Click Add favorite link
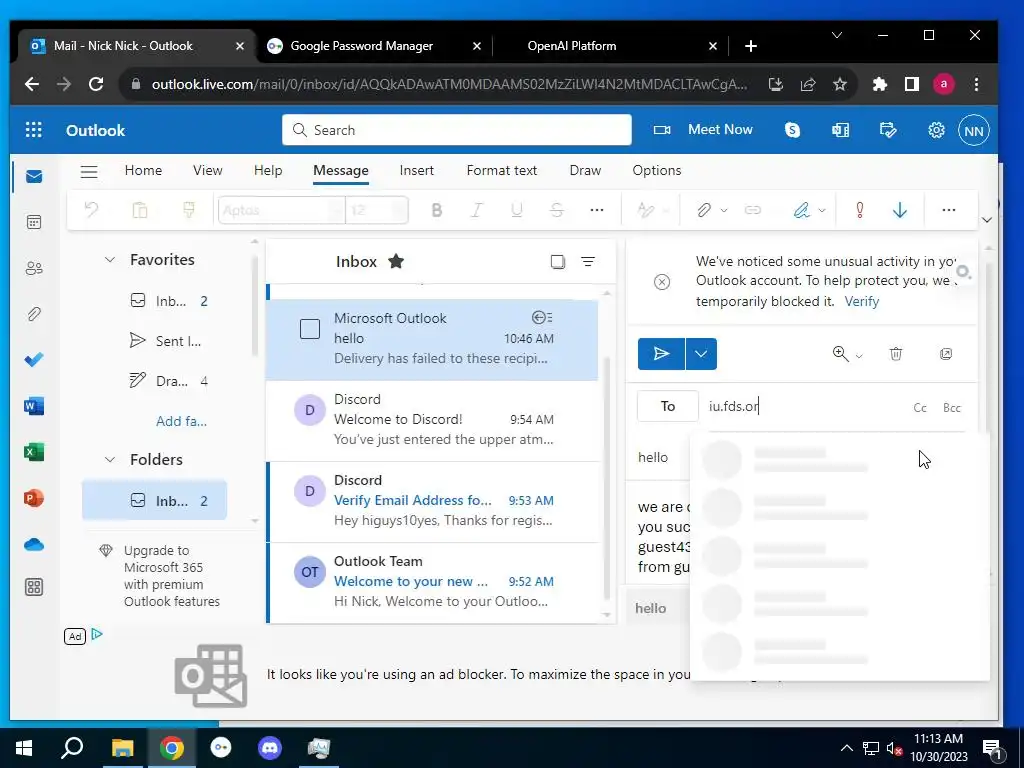The height and width of the screenshot is (768, 1024). pos(181,421)
